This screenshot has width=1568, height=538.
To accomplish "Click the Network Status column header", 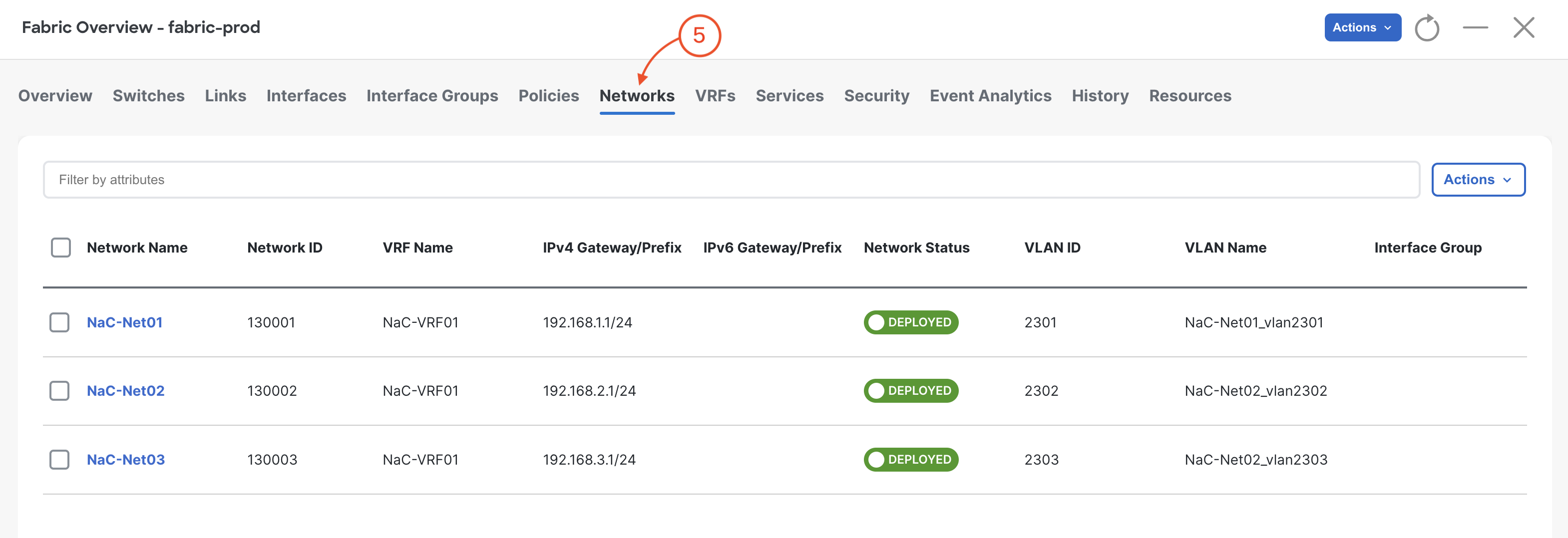I will click(917, 248).
